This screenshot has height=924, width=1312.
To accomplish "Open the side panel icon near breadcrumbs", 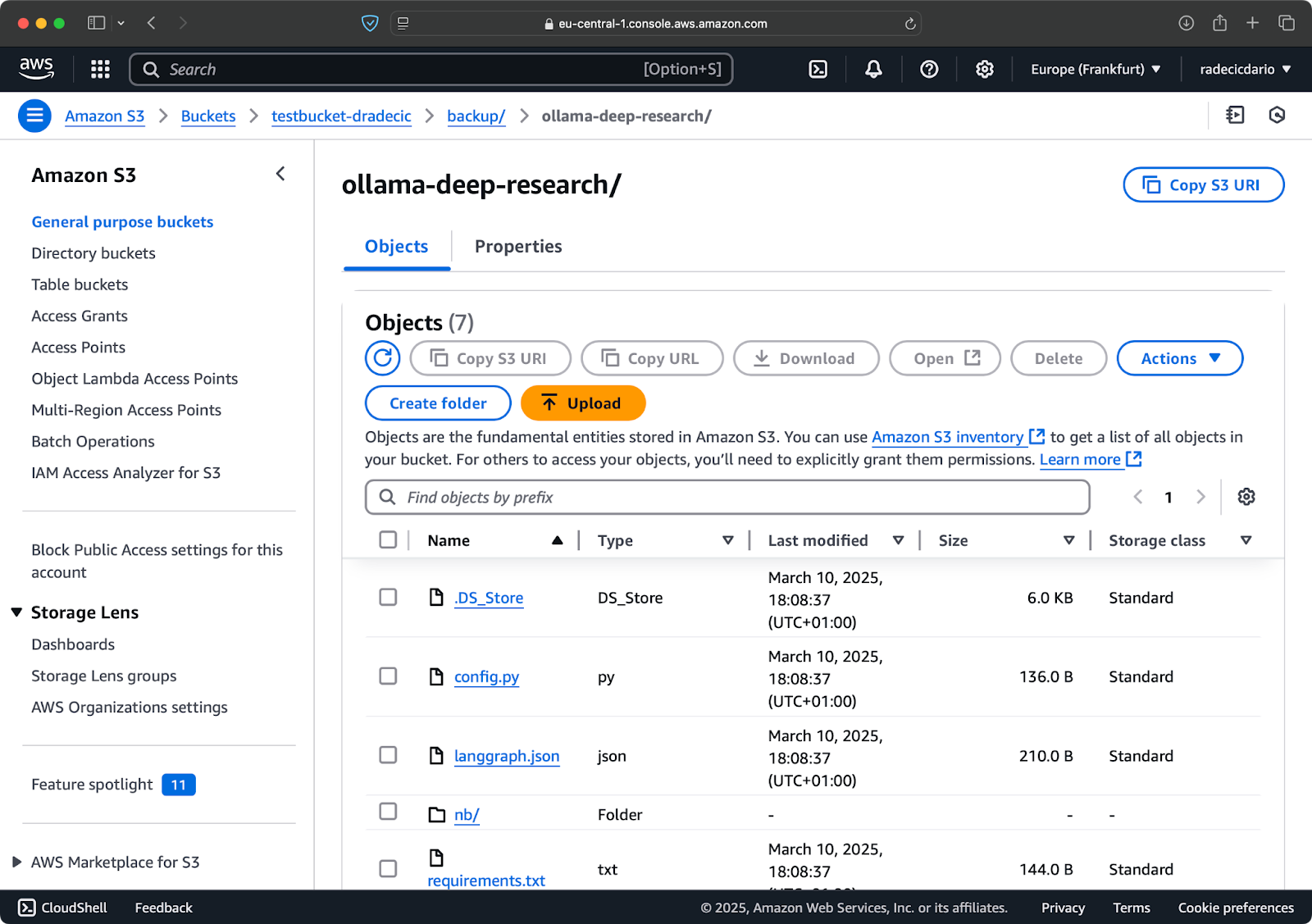I will tap(1235, 115).
